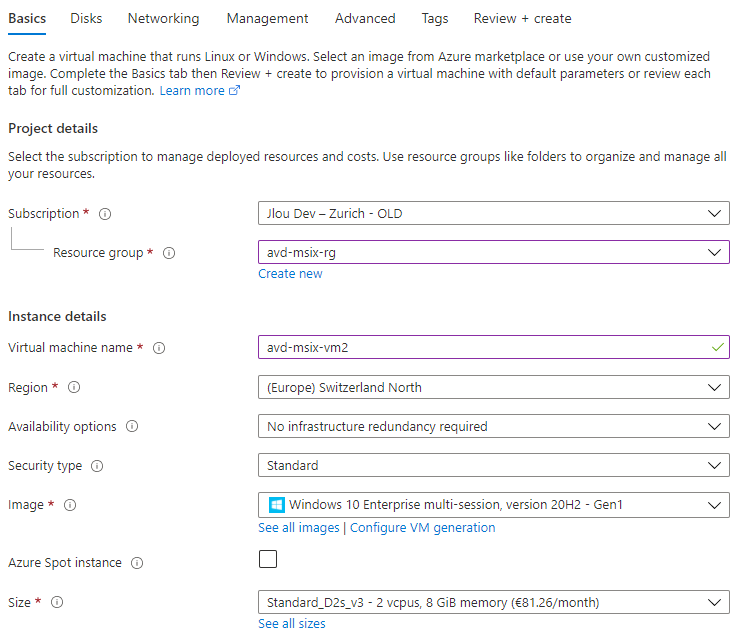Click the Security type info icon
741x639 pixels.
click(97, 466)
